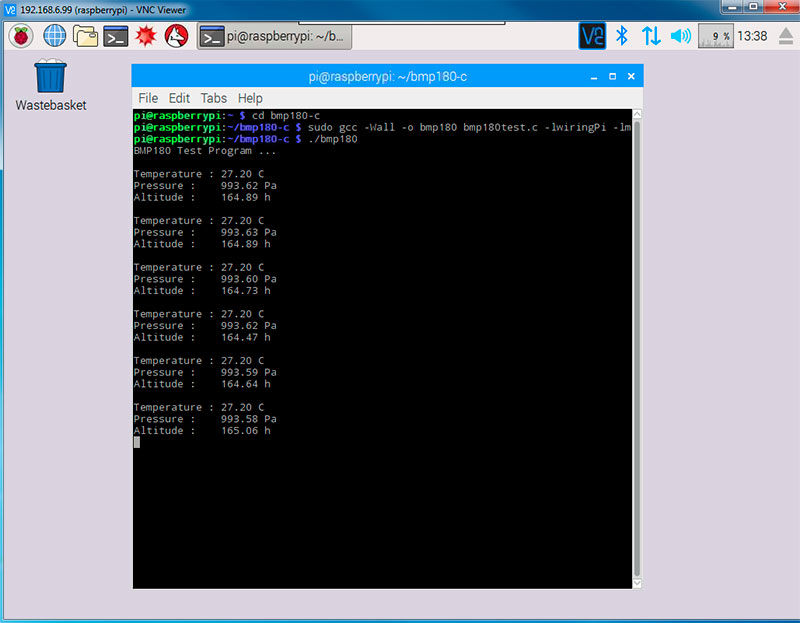The width and height of the screenshot is (800, 623).
Task: Launch a new terminal from the panel
Action: coord(116,36)
